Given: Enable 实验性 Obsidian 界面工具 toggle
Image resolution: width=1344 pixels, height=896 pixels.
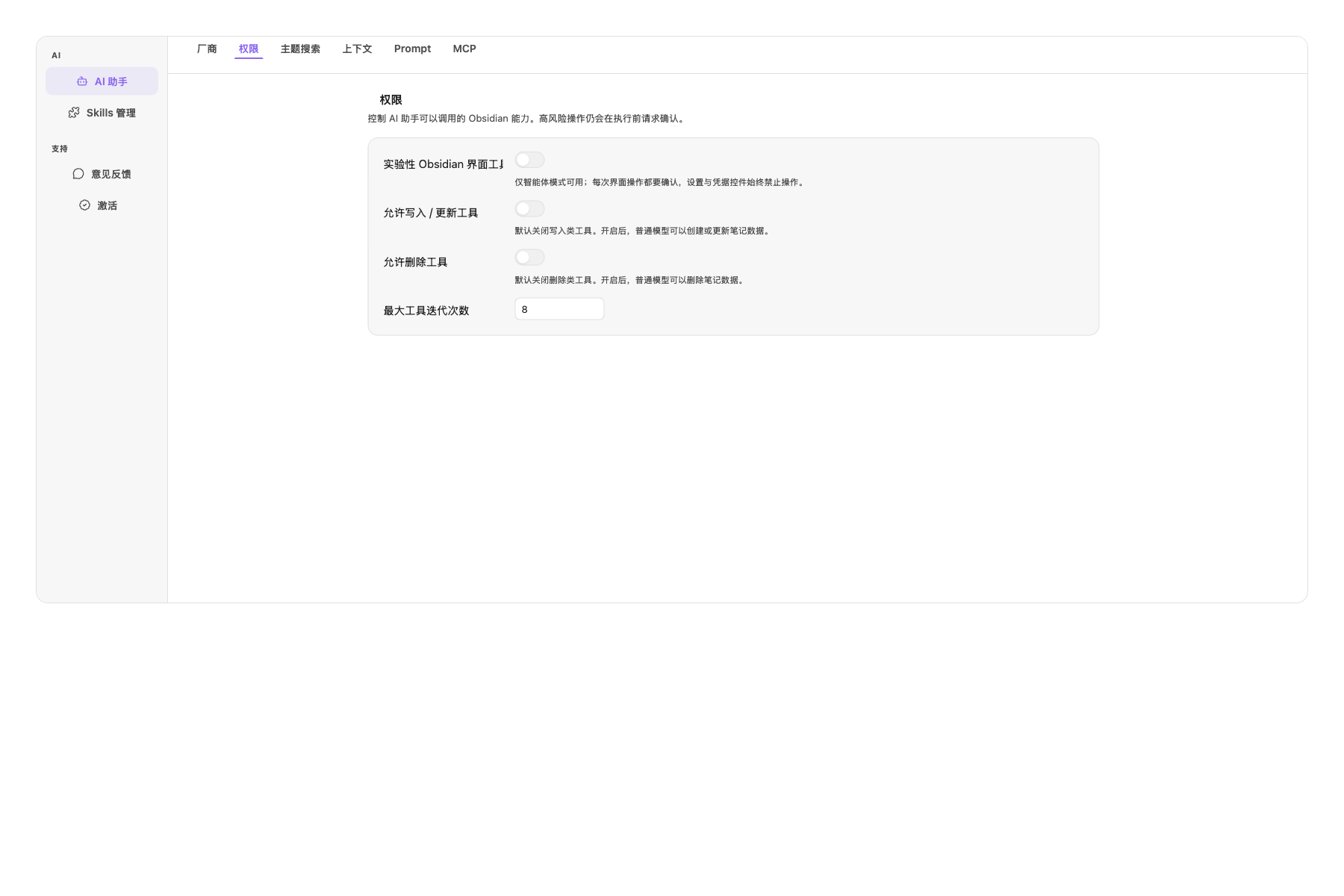Looking at the screenshot, I should point(529,160).
